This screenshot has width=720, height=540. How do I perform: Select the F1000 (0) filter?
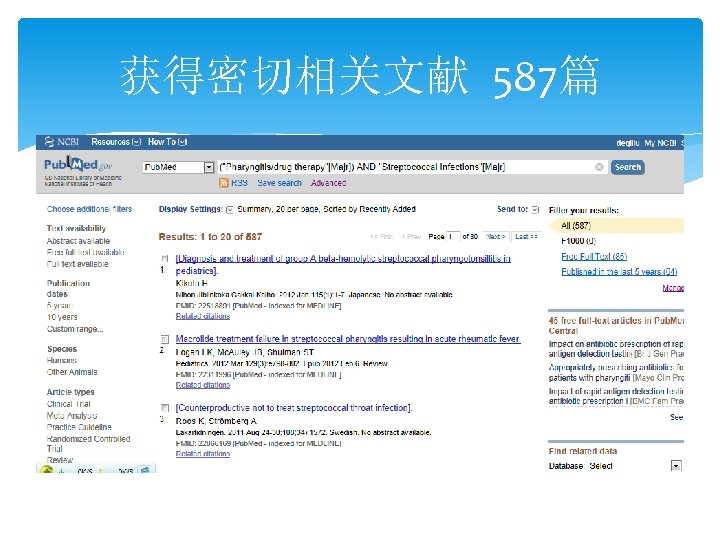578,241
